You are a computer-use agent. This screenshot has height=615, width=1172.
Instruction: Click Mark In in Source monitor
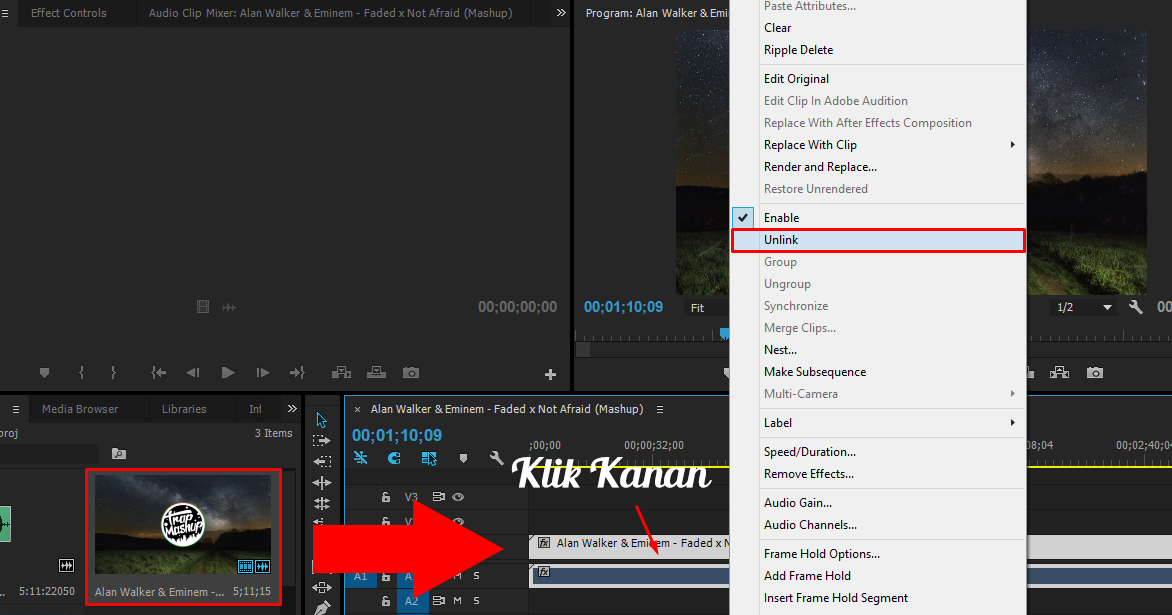tap(81, 372)
